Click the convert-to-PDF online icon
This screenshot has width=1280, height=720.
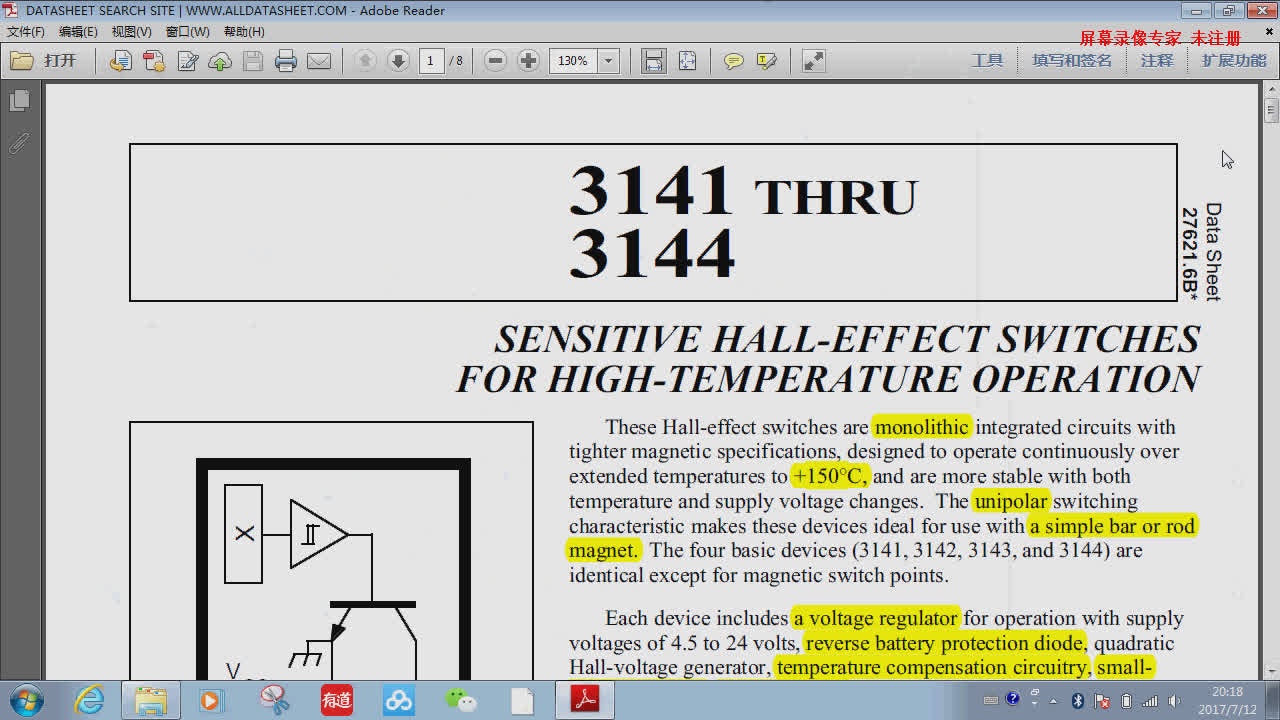tap(120, 61)
